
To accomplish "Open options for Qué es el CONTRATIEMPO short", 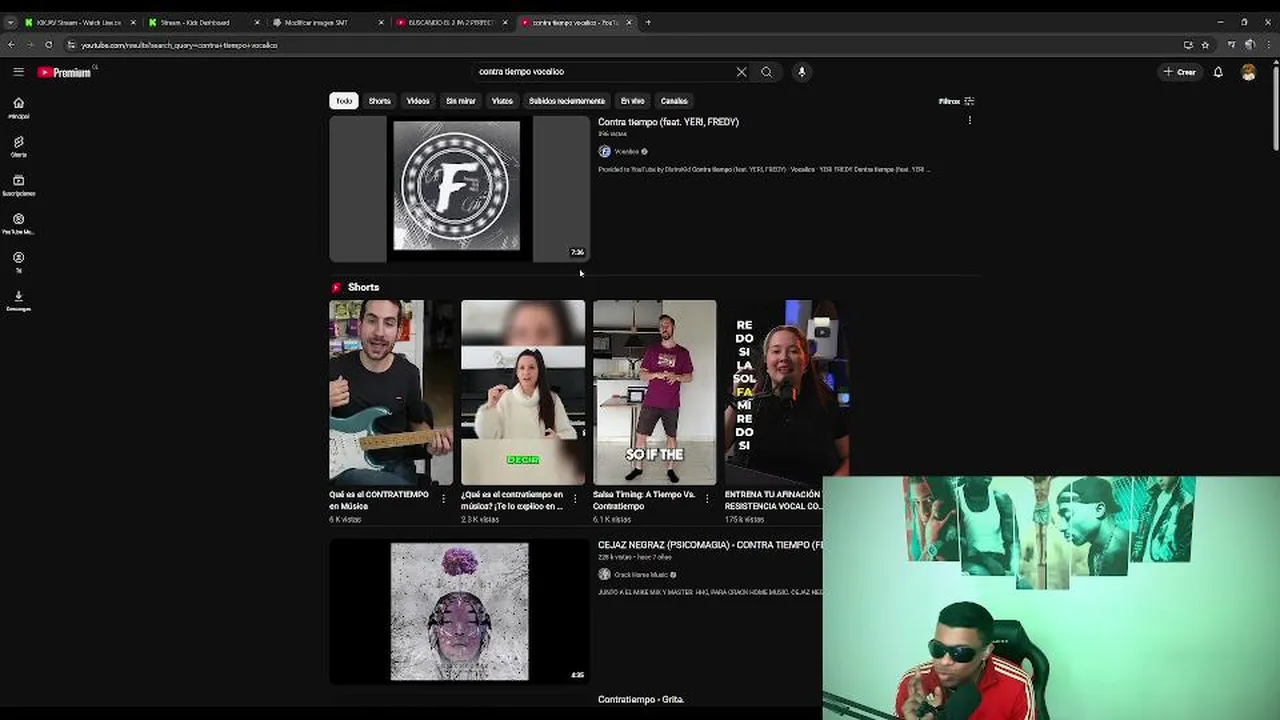I will click(444, 498).
